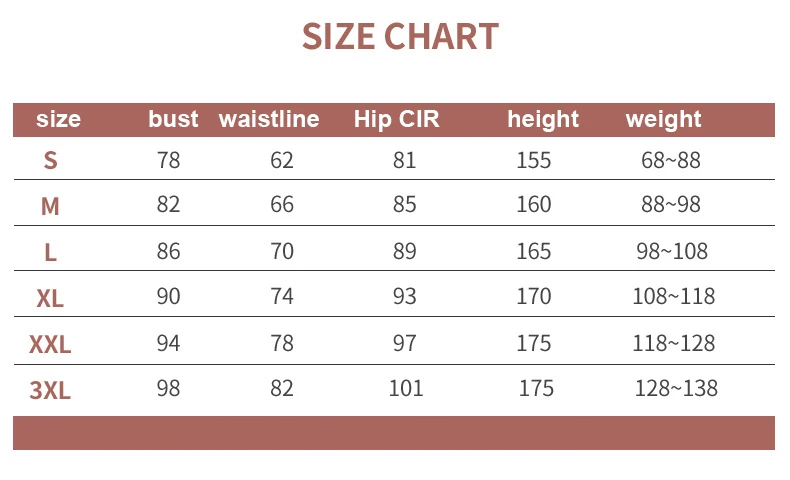The width and height of the screenshot is (790, 480).
Task: Click waistline value 70 in L row
Action: [x=282, y=251]
